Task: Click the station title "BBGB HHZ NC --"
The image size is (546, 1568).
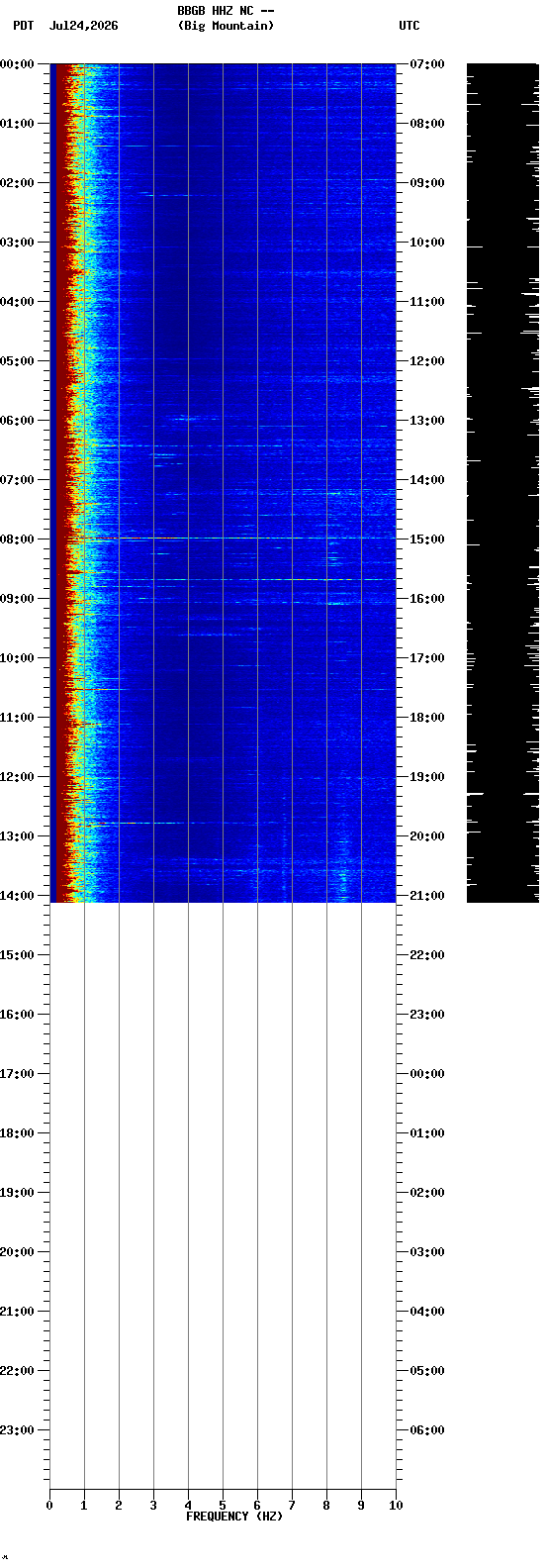Action: click(x=226, y=11)
